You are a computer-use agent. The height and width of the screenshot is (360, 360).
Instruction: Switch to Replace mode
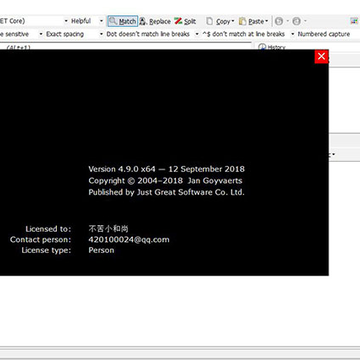coord(155,21)
